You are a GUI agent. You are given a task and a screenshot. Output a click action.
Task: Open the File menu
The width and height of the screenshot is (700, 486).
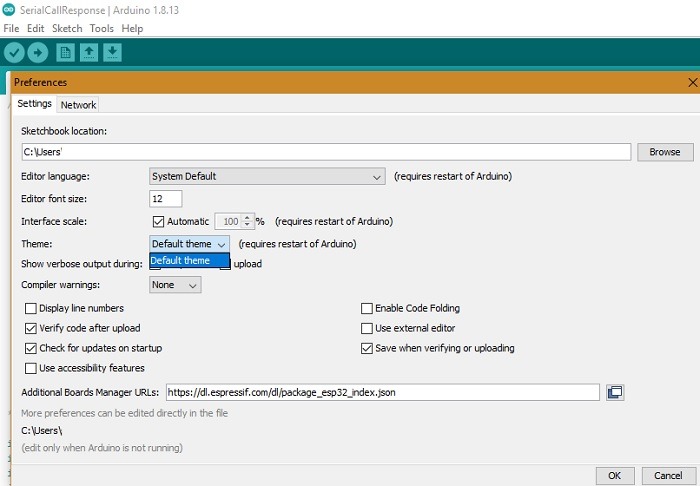tap(11, 29)
